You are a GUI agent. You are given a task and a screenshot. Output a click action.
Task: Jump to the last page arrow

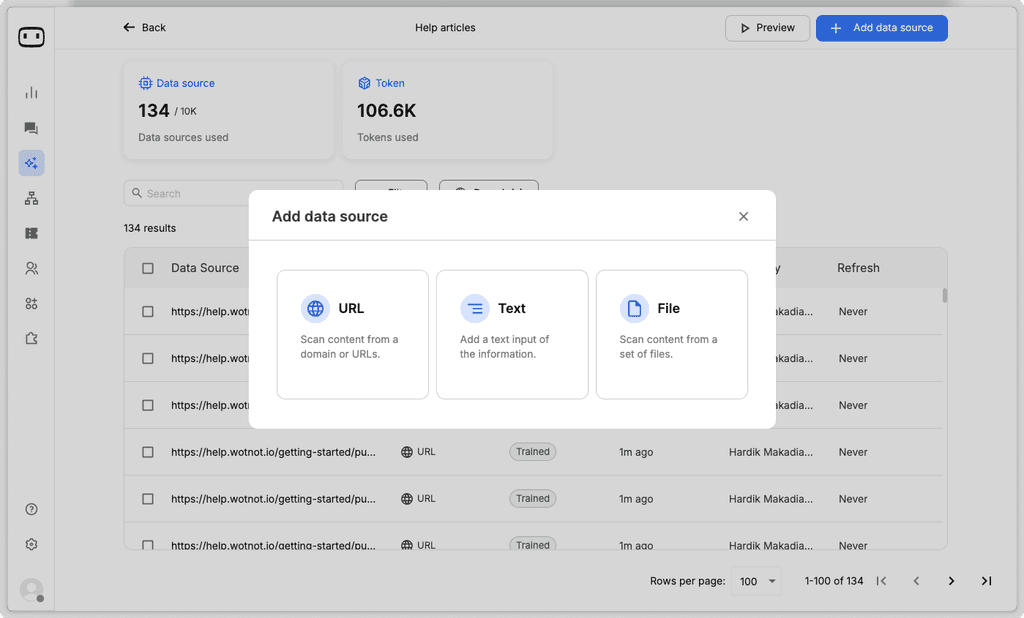[986, 580]
